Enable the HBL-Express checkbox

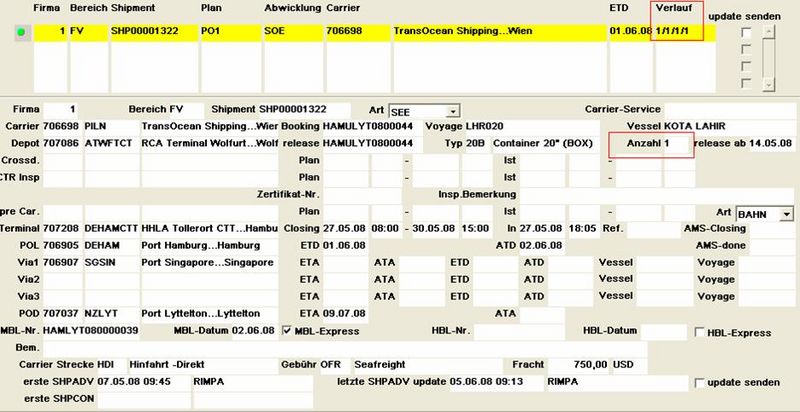700,332
